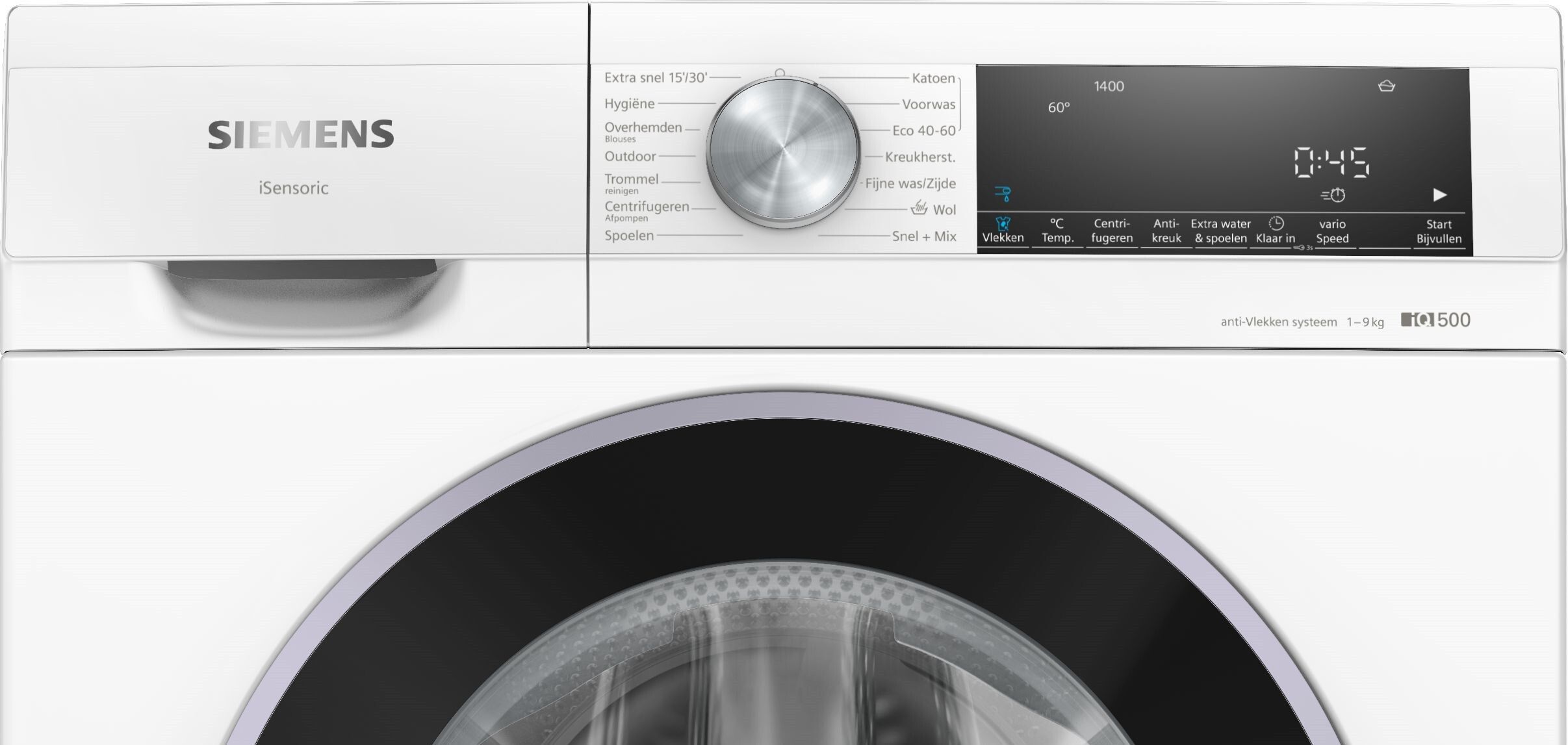
Task: Enable the vario Speed option
Action: (1332, 231)
